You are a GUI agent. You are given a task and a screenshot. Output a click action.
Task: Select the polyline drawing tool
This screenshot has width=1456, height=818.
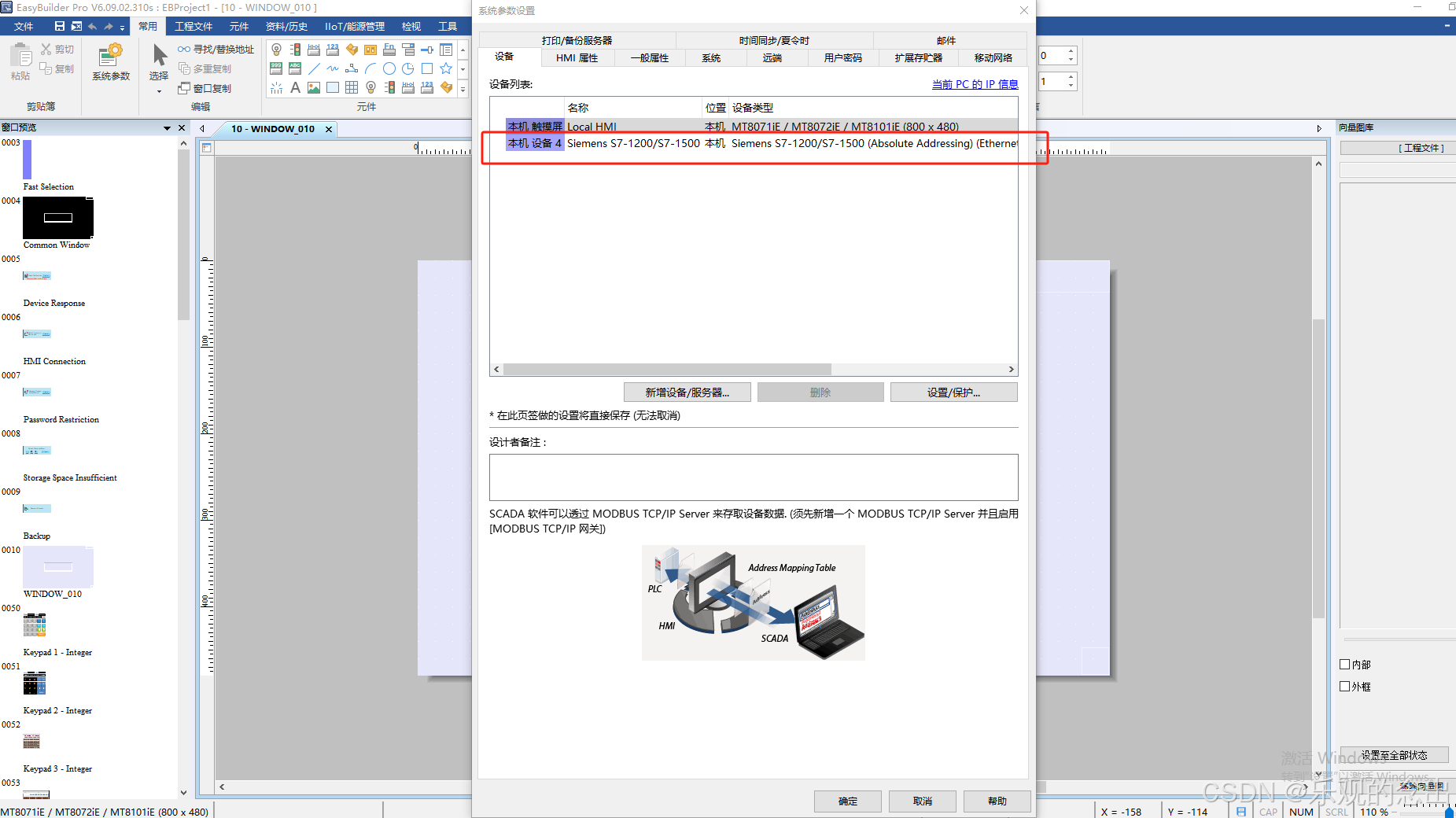[x=352, y=68]
